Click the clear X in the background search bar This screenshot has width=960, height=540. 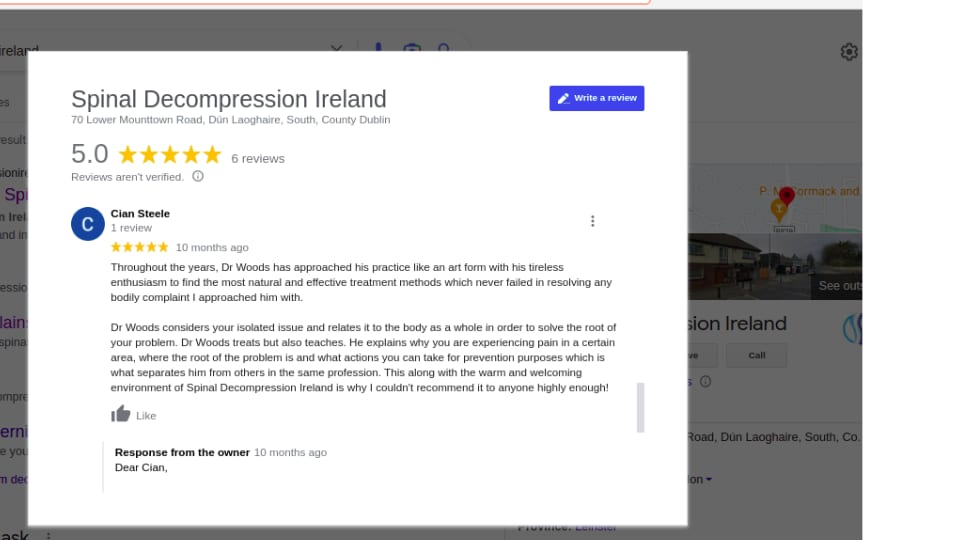[336, 48]
